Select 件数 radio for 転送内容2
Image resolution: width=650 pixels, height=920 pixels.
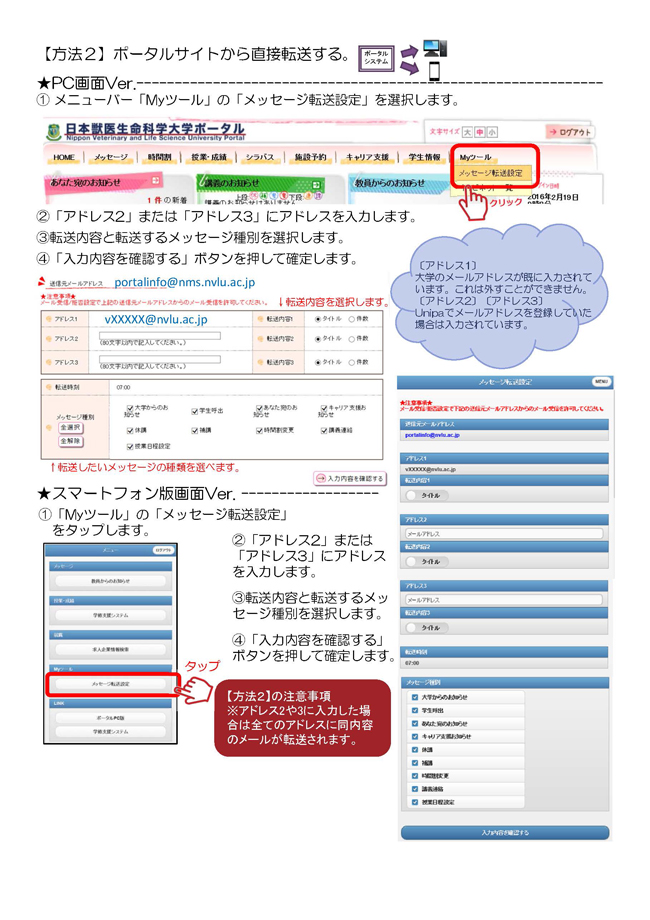[x=351, y=339]
